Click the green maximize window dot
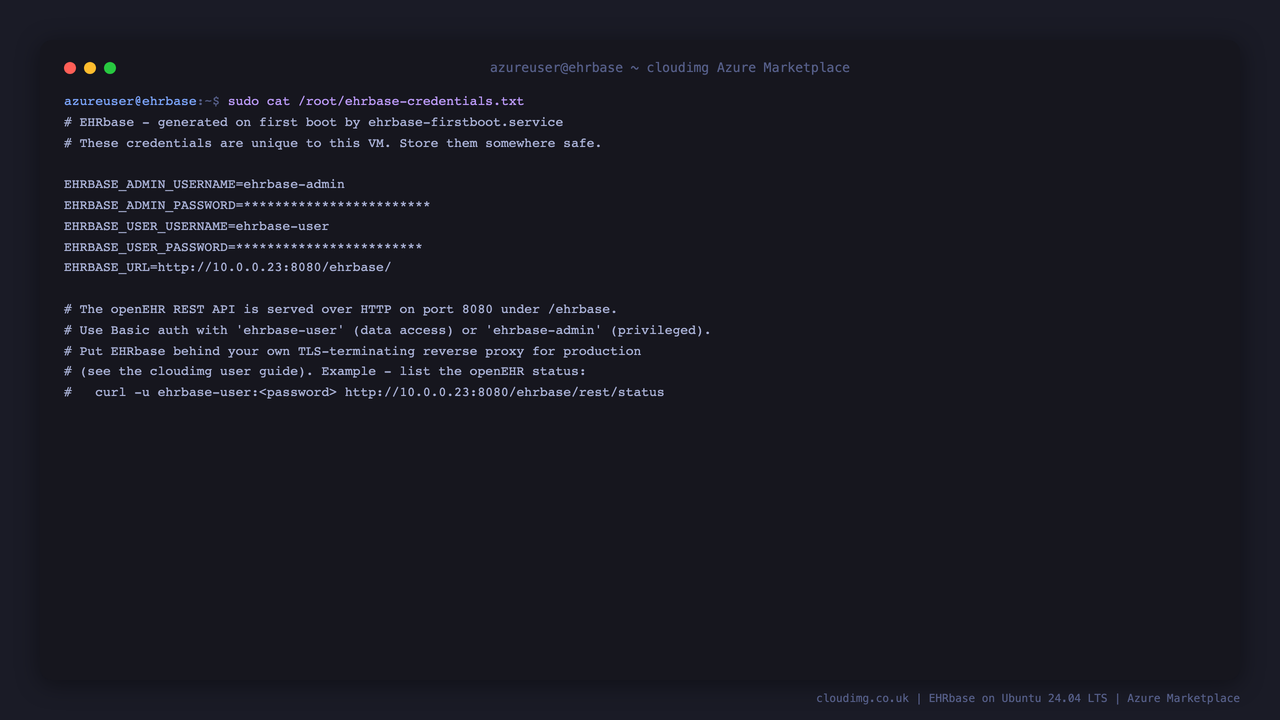 (110, 68)
